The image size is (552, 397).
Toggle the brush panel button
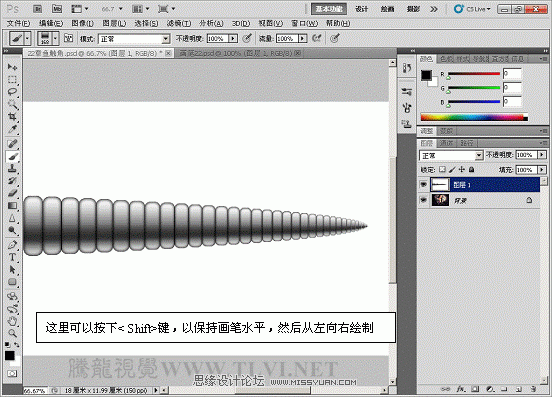coord(68,38)
